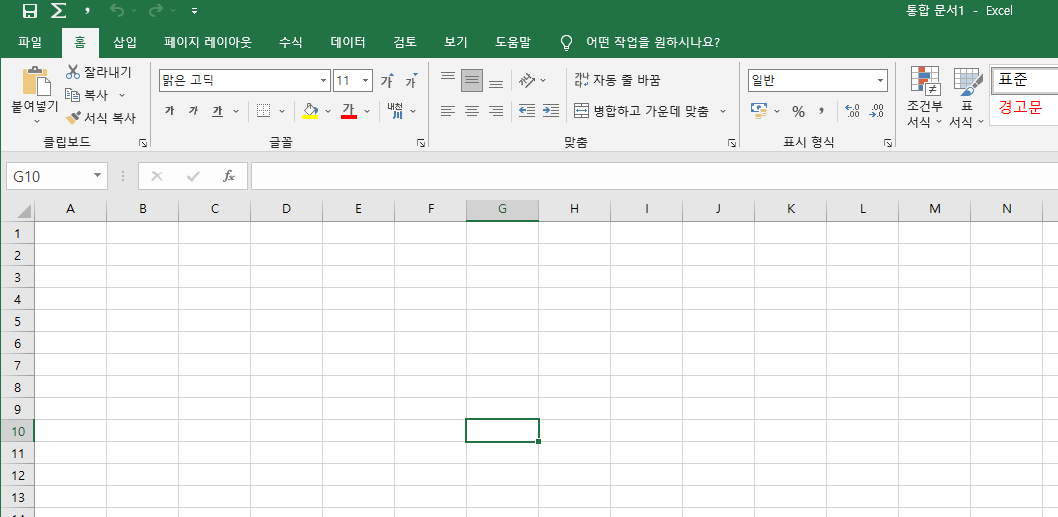Decrease font size with the small 가 icon
Image resolution: width=1058 pixels, height=517 pixels.
pos(412,81)
